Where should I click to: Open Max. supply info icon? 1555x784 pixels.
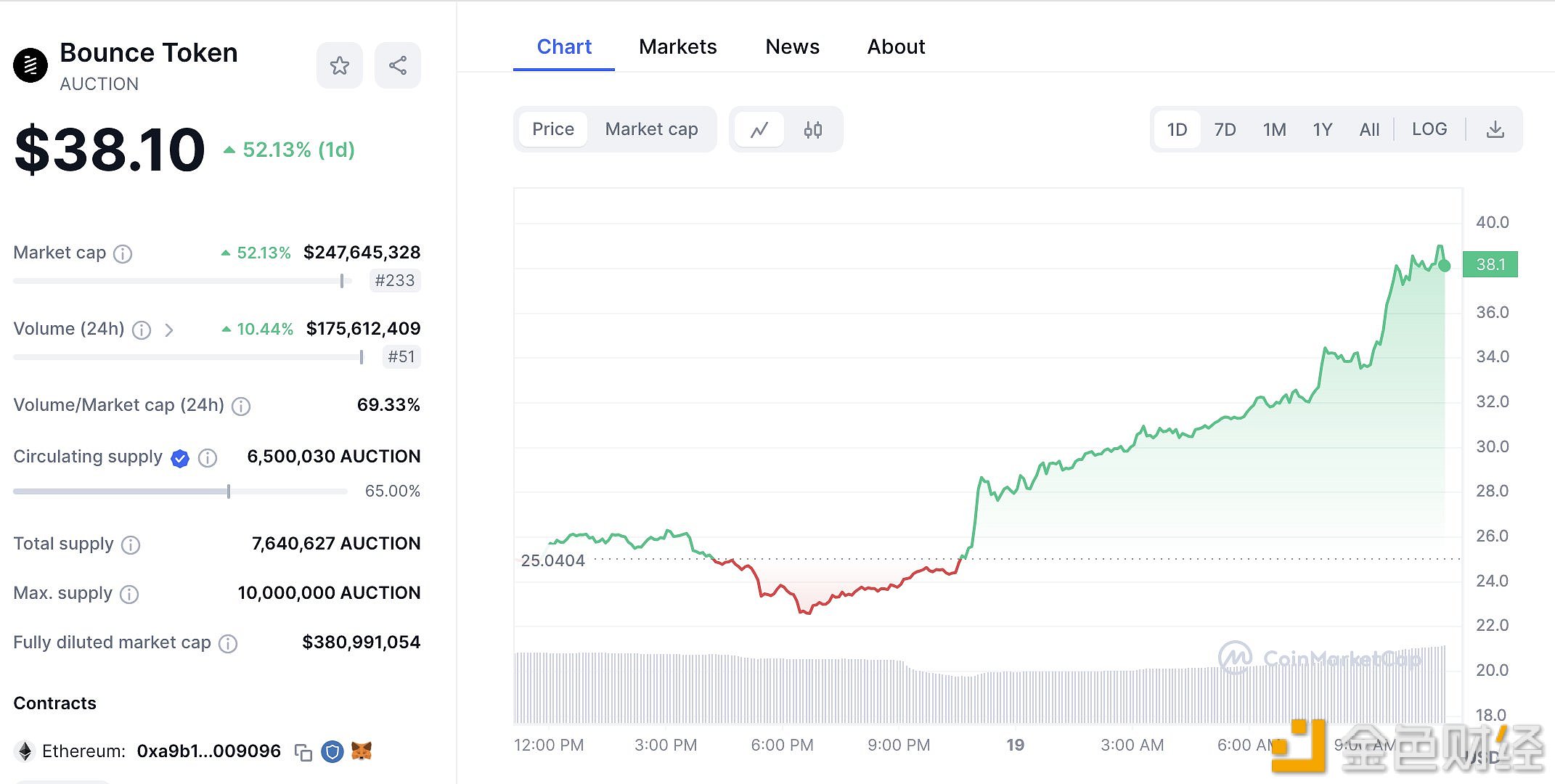[129, 594]
